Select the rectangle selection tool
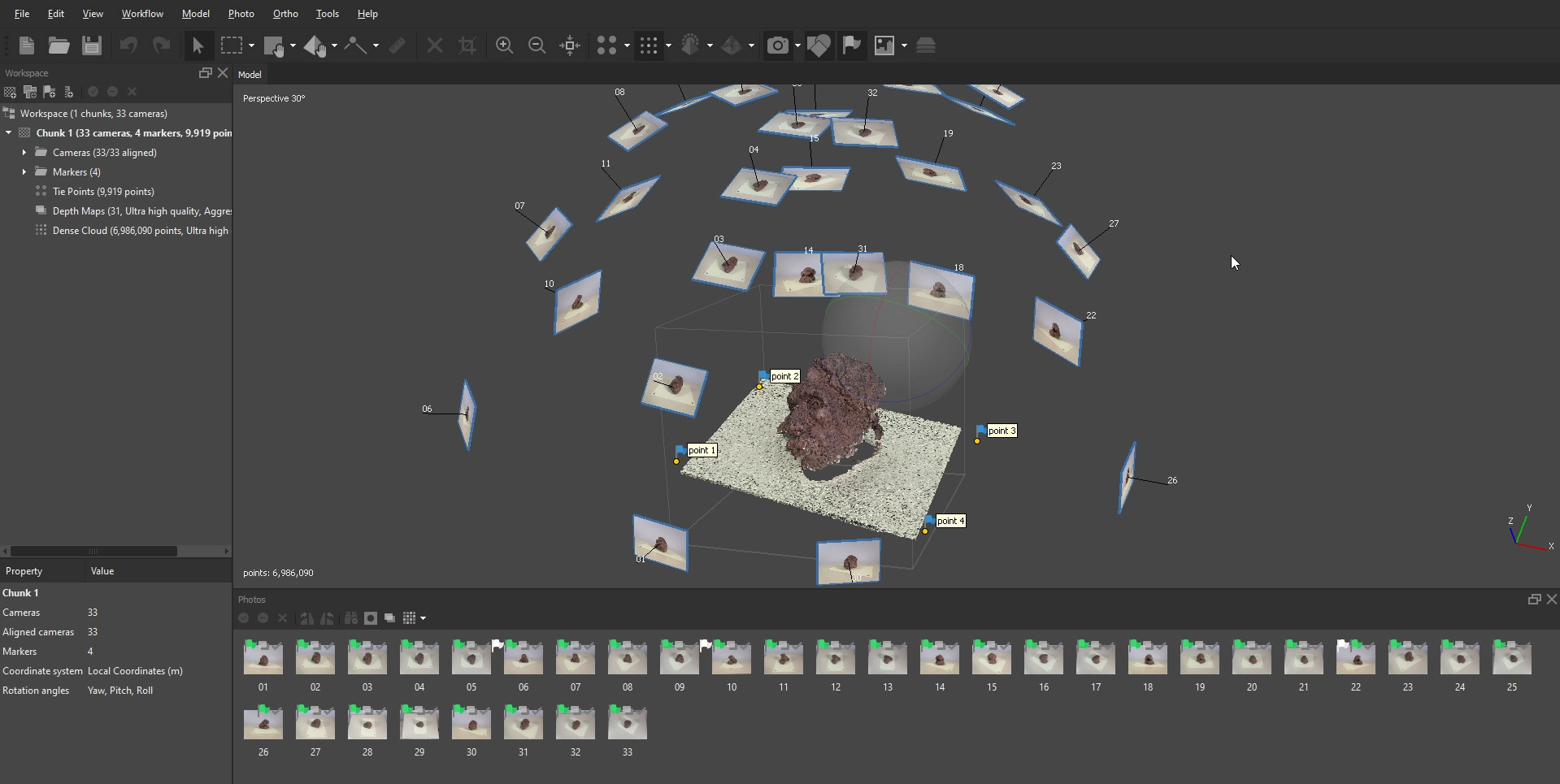 pyautogui.click(x=232, y=45)
